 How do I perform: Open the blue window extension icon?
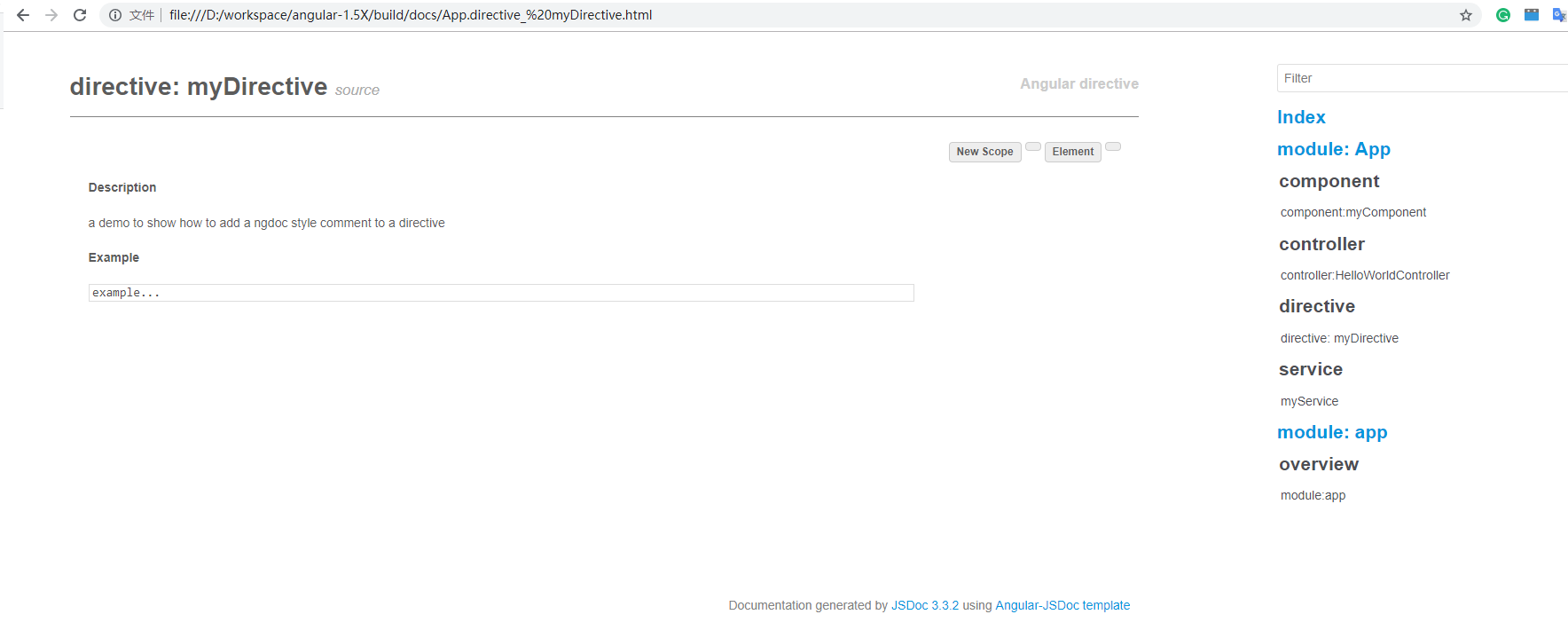1532,15
